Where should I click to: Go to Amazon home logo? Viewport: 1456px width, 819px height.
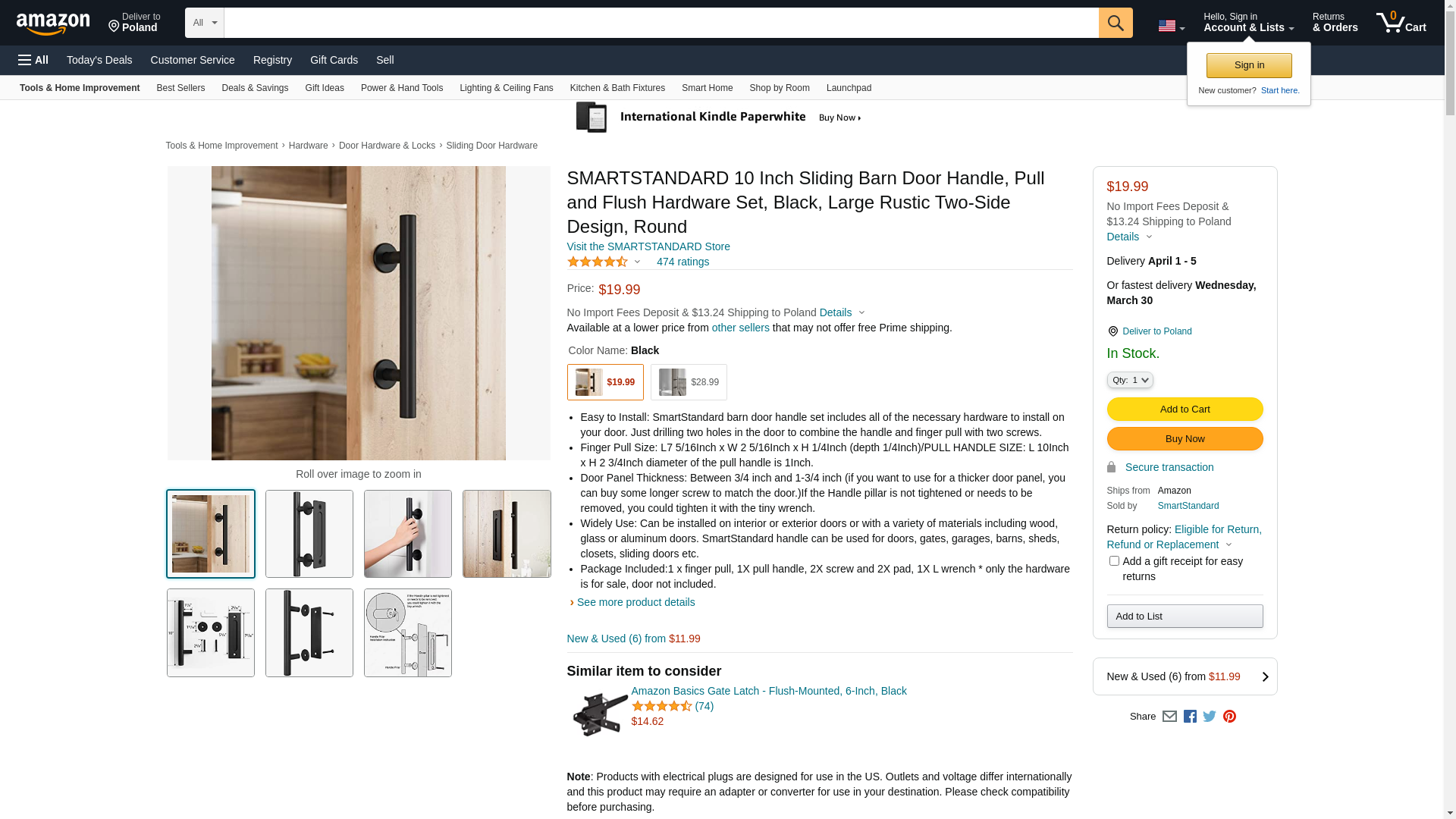(x=53, y=24)
